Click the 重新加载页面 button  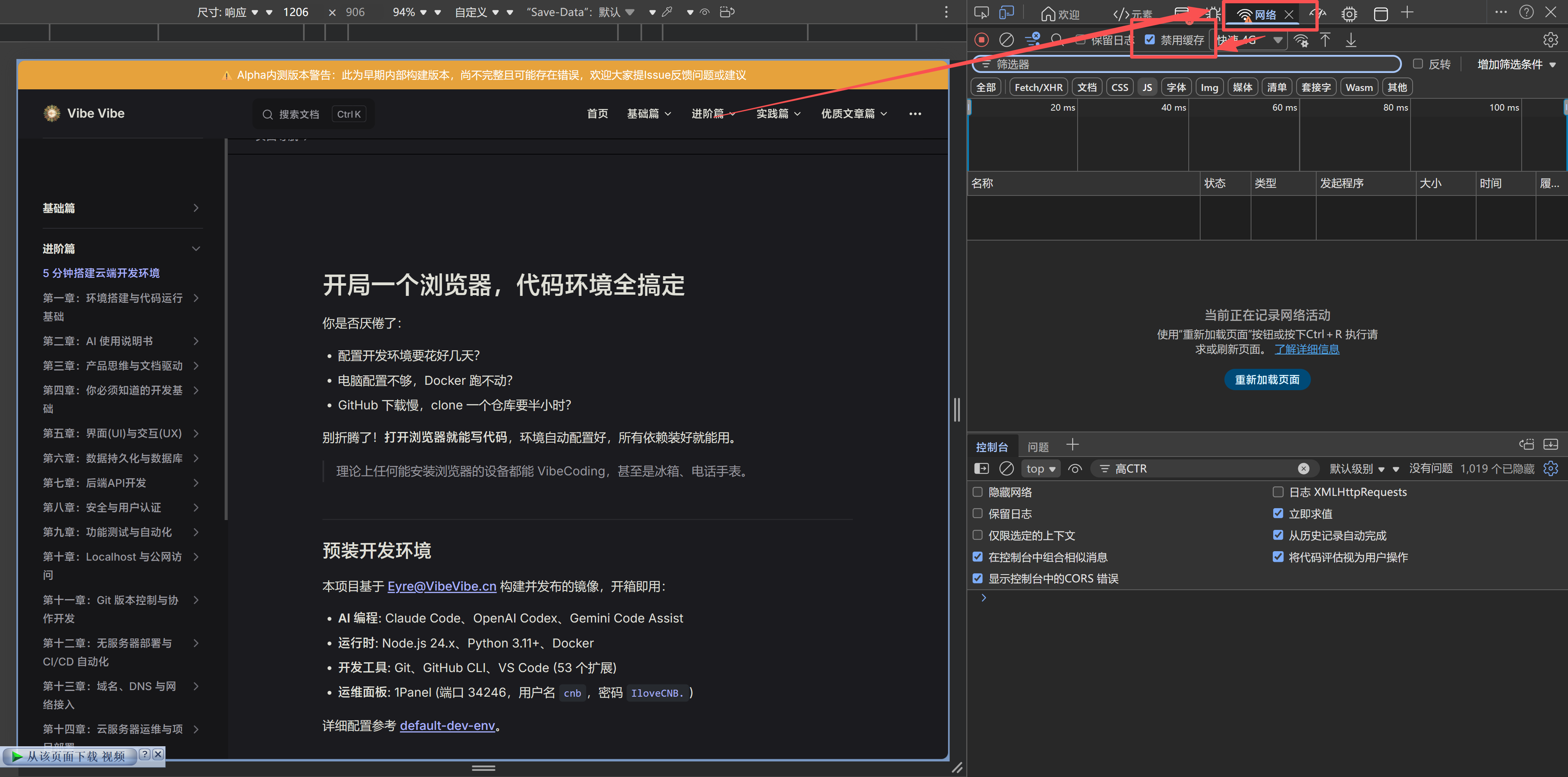click(x=1267, y=379)
